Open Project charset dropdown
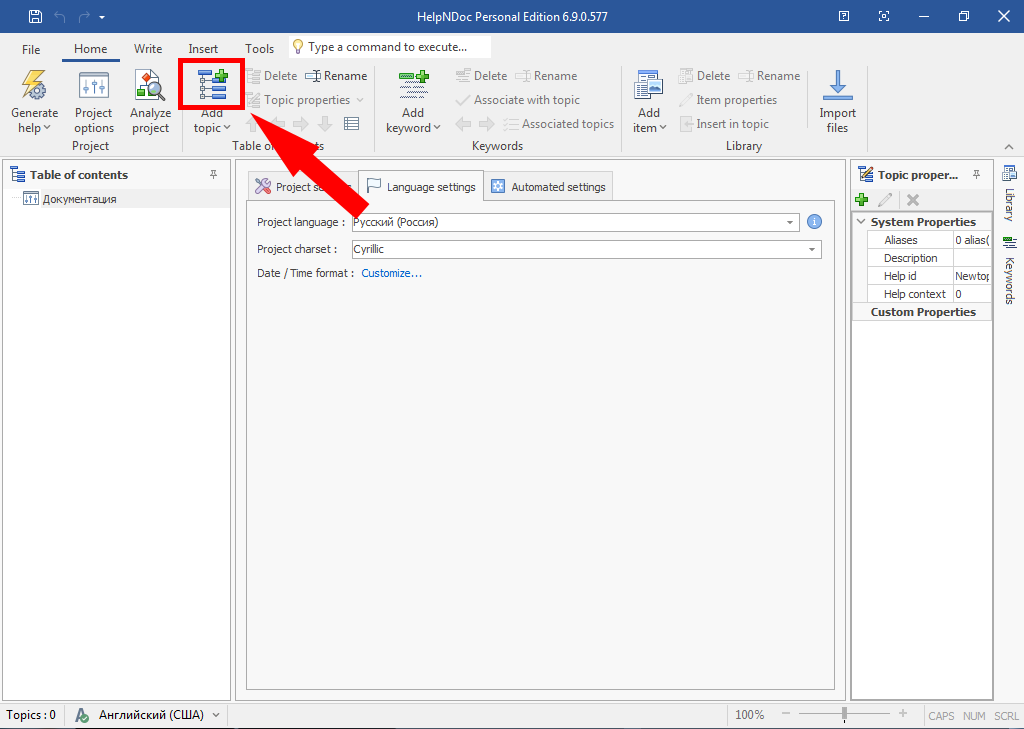Screen dimensions: 1024x729 click(812, 250)
